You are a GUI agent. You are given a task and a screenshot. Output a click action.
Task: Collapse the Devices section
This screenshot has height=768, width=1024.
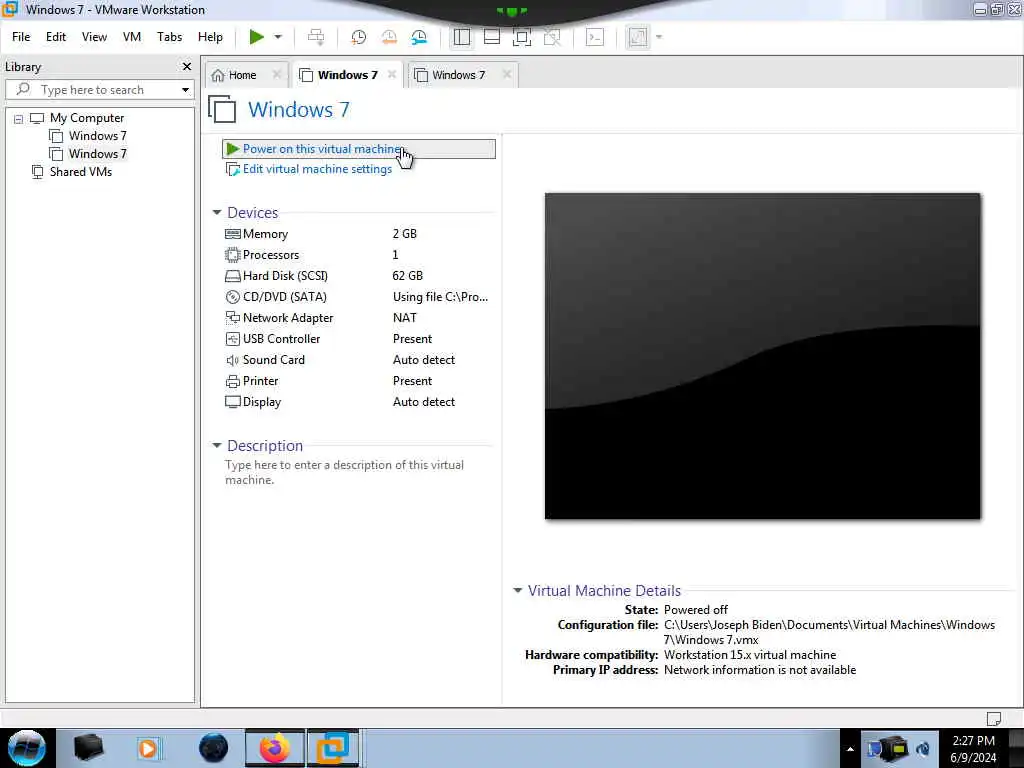pyautogui.click(x=217, y=212)
